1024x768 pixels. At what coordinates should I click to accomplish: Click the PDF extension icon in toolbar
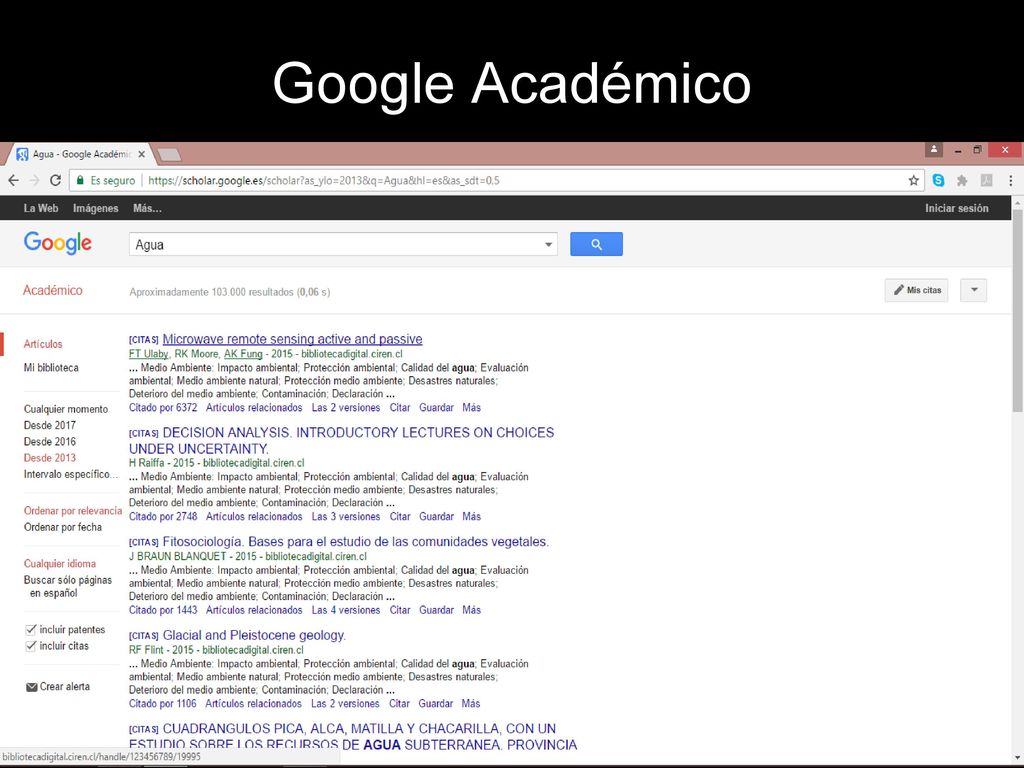tap(986, 180)
